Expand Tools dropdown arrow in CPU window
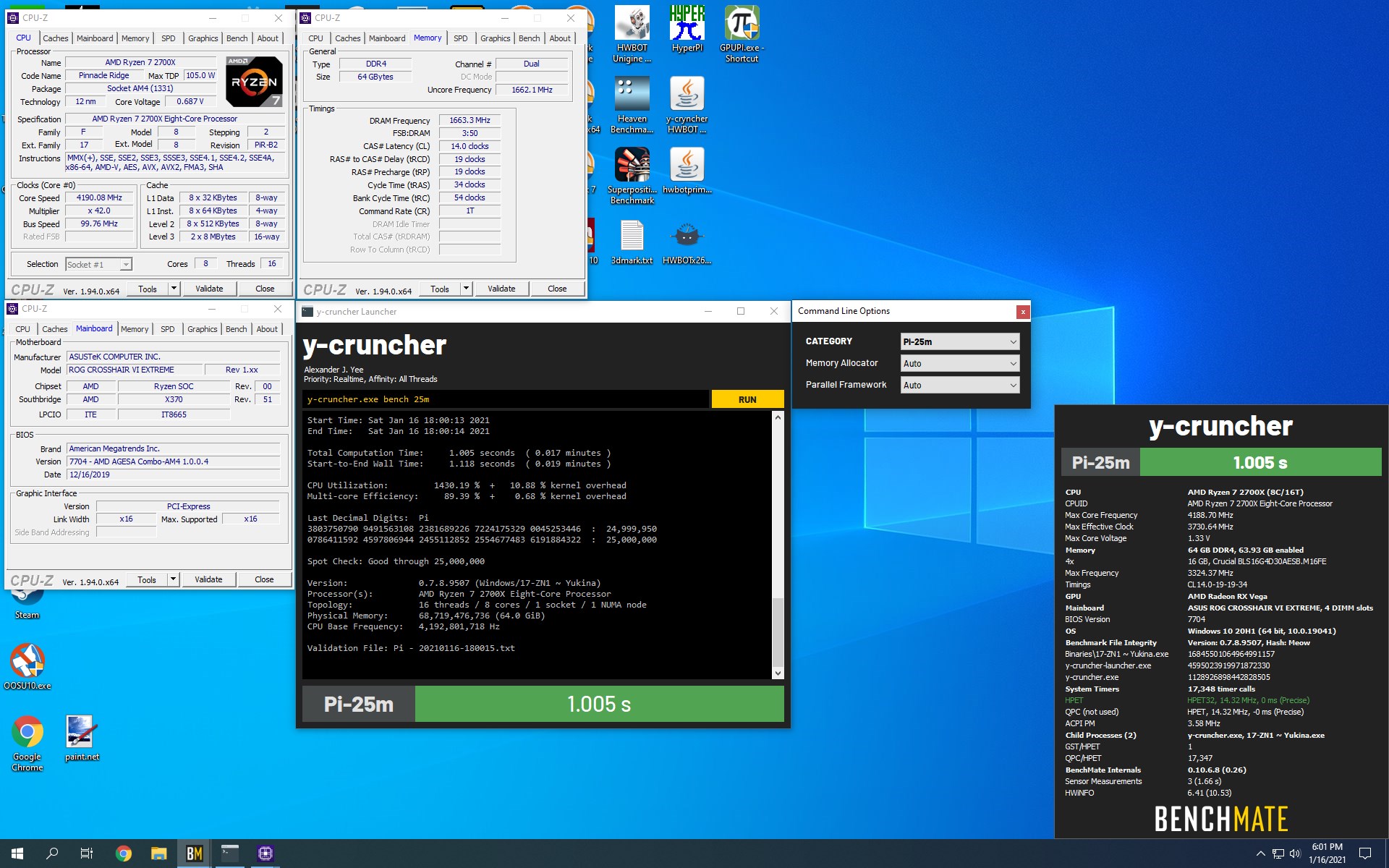 (x=174, y=289)
